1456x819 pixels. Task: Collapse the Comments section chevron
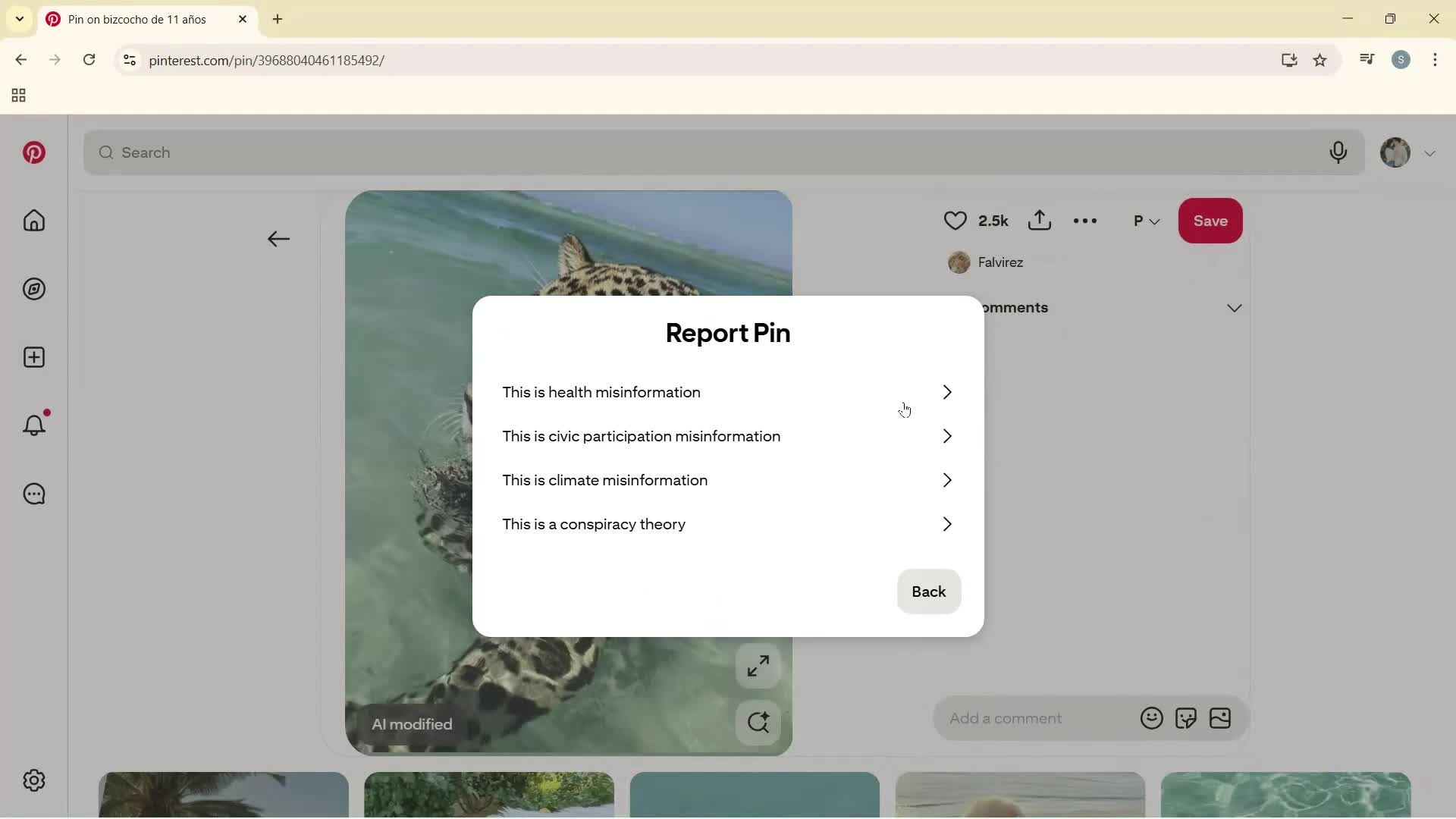[x=1235, y=308]
